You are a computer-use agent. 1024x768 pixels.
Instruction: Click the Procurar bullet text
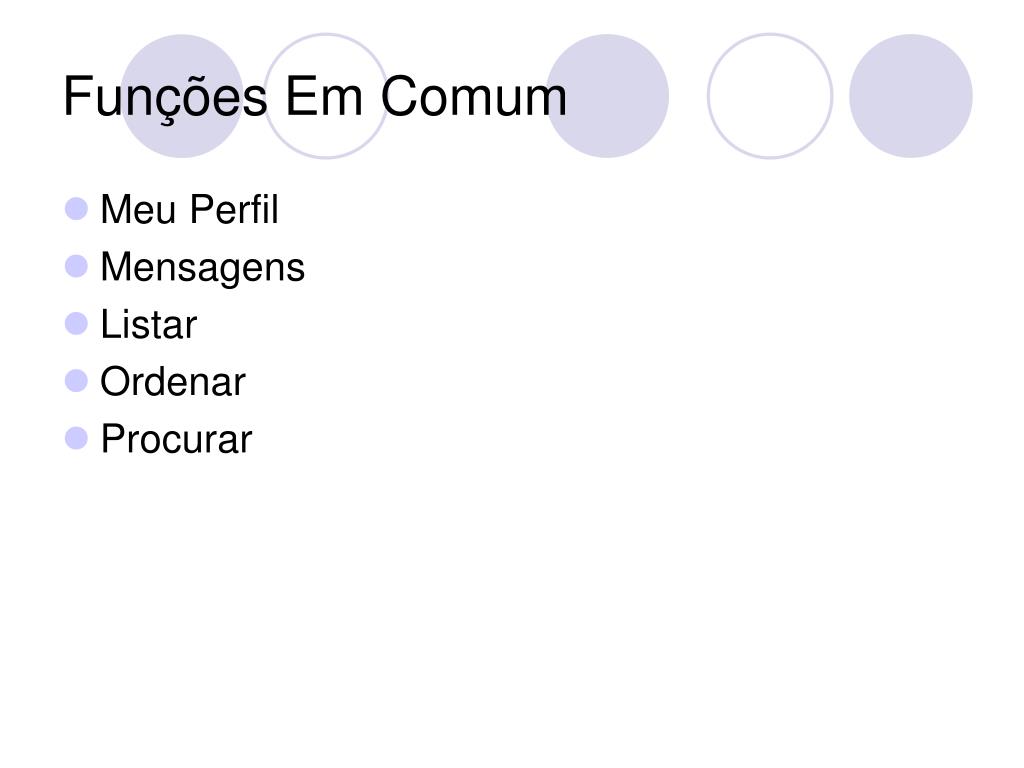pos(176,439)
